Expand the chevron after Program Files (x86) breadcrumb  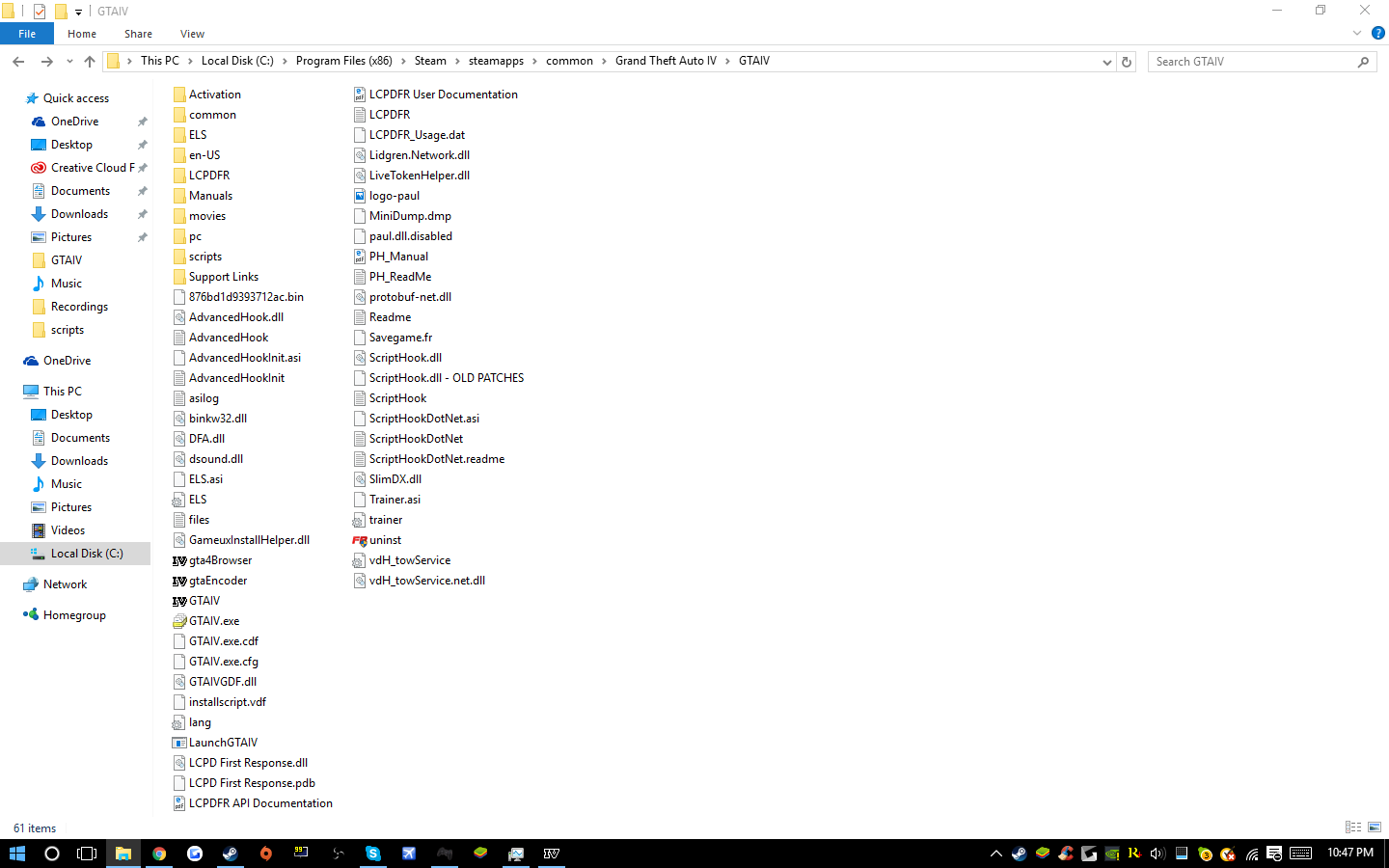[404, 61]
